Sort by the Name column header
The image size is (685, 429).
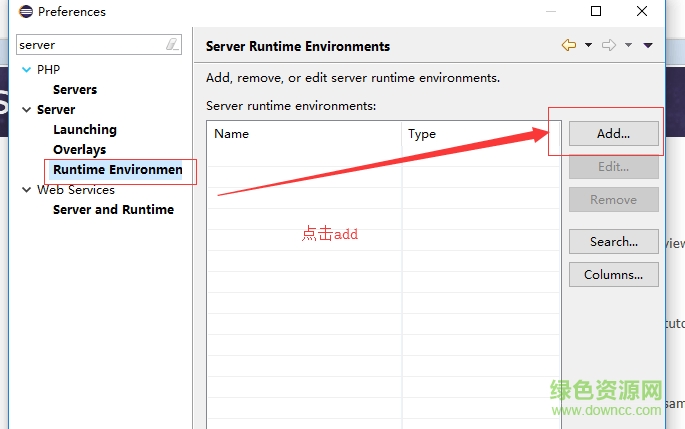(x=304, y=134)
